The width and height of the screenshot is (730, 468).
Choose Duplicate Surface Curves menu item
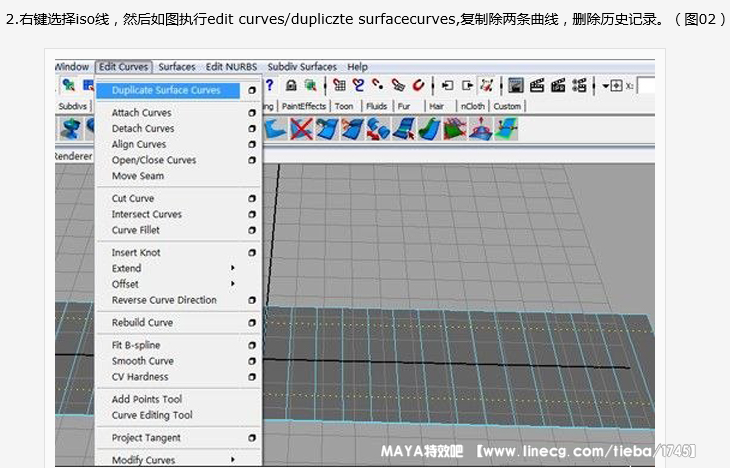[166, 91]
